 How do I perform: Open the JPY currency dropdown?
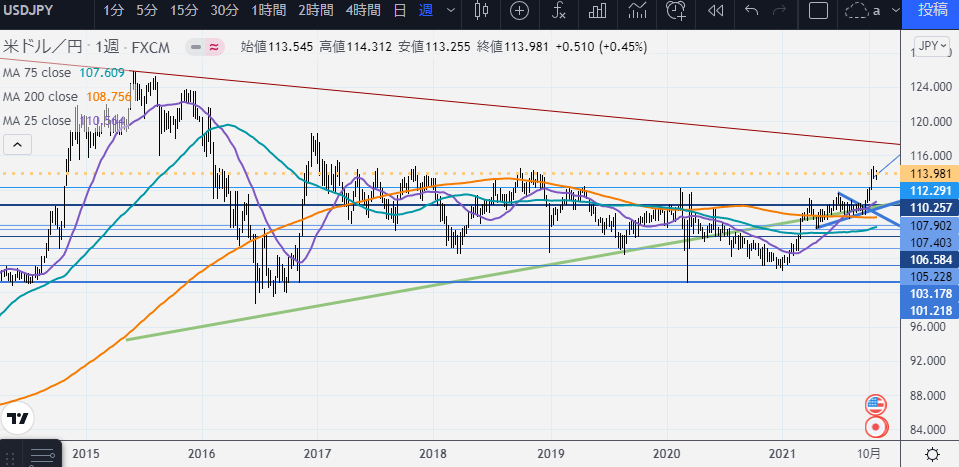932,46
